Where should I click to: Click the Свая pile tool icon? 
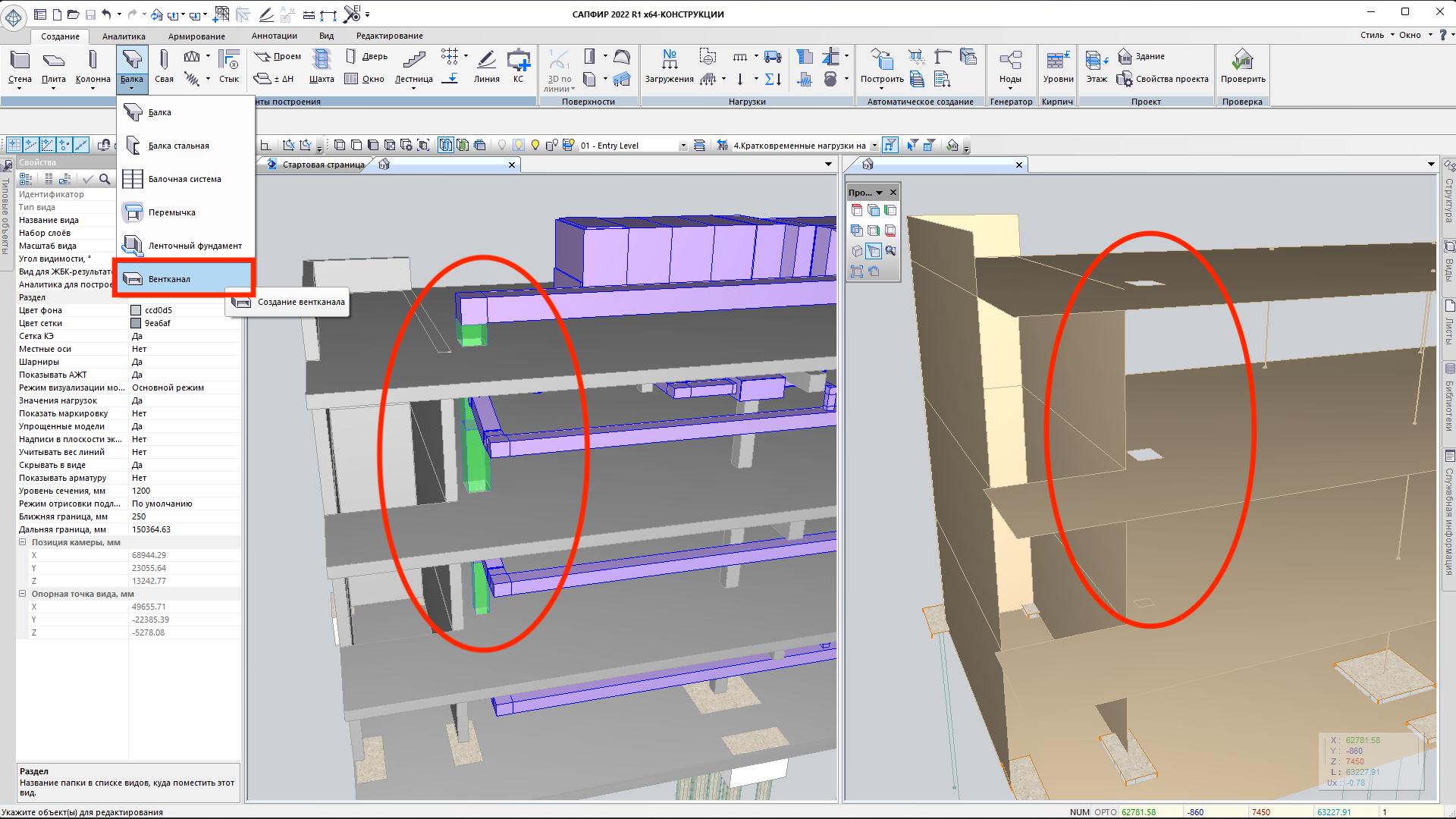pyautogui.click(x=164, y=61)
